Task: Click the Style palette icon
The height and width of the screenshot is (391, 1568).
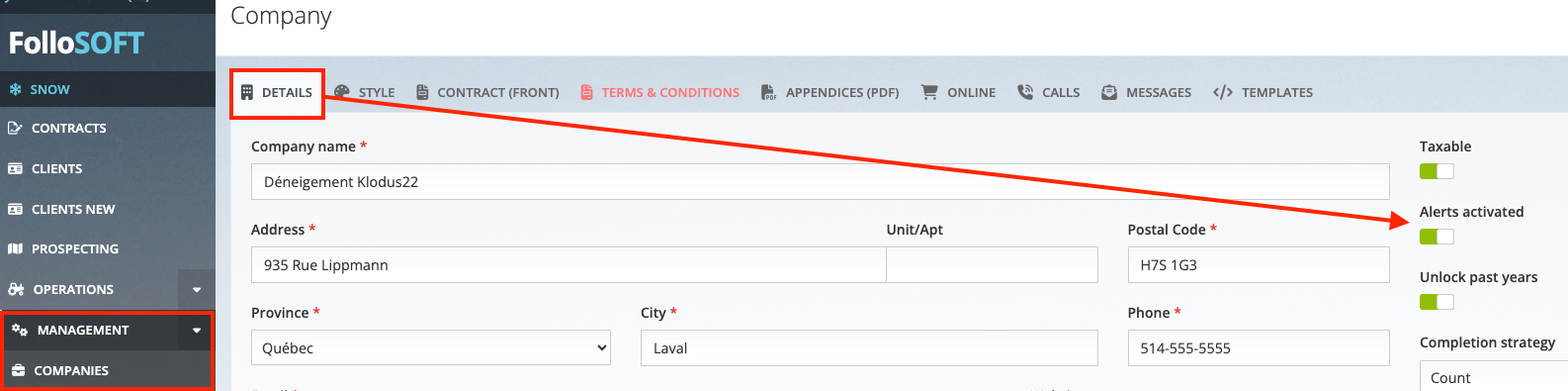Action: [x=342, y=92]
